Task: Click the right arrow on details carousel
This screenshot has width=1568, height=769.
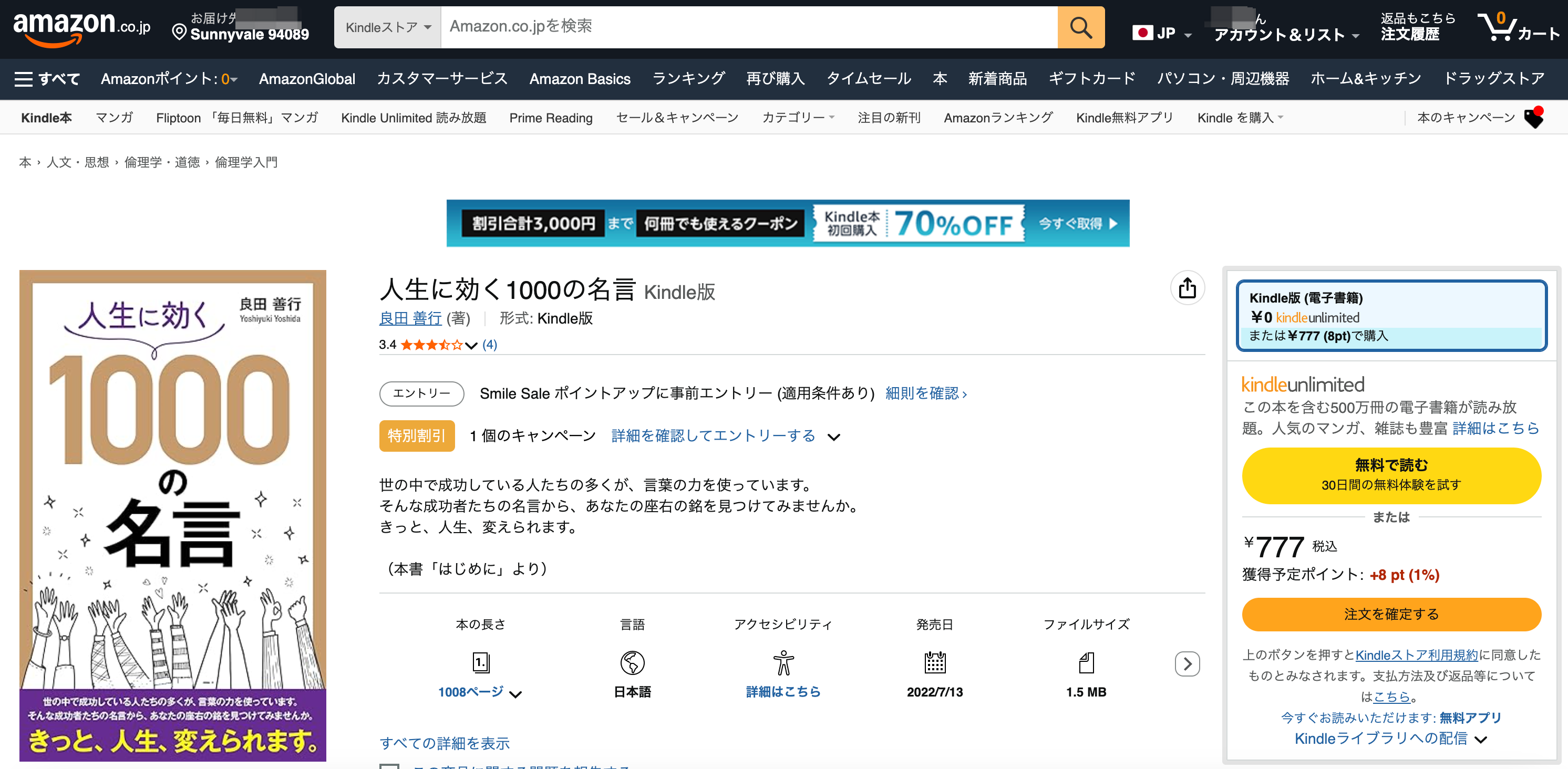Action: tap(1187, 664)
